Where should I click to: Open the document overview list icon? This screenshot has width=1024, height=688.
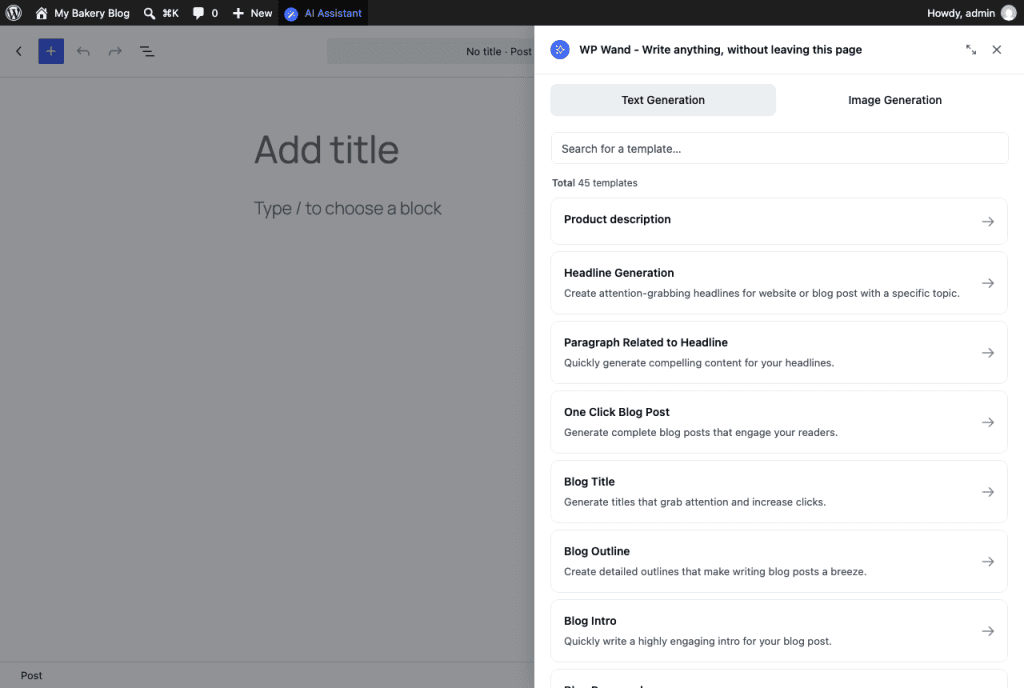[x=147, y=51]
